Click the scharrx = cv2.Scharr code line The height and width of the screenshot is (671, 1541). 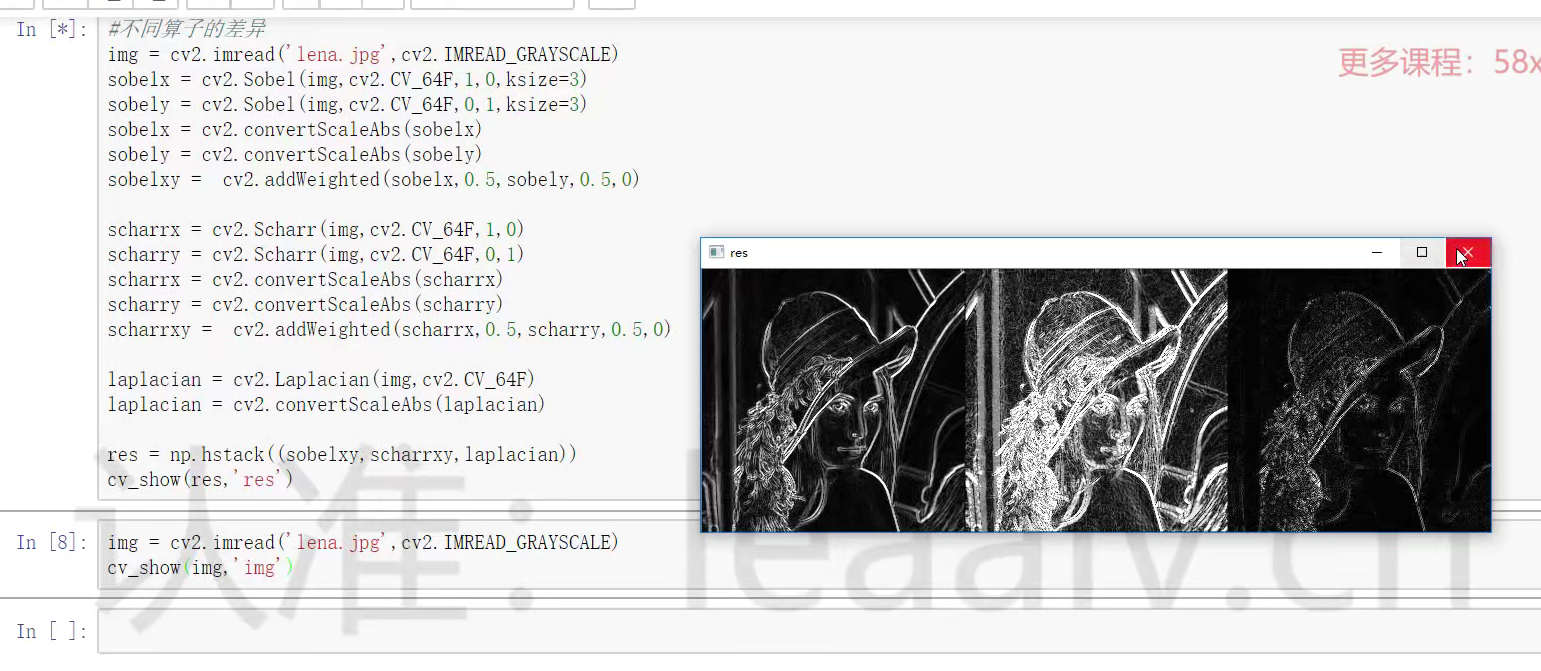tap(316, 230)
